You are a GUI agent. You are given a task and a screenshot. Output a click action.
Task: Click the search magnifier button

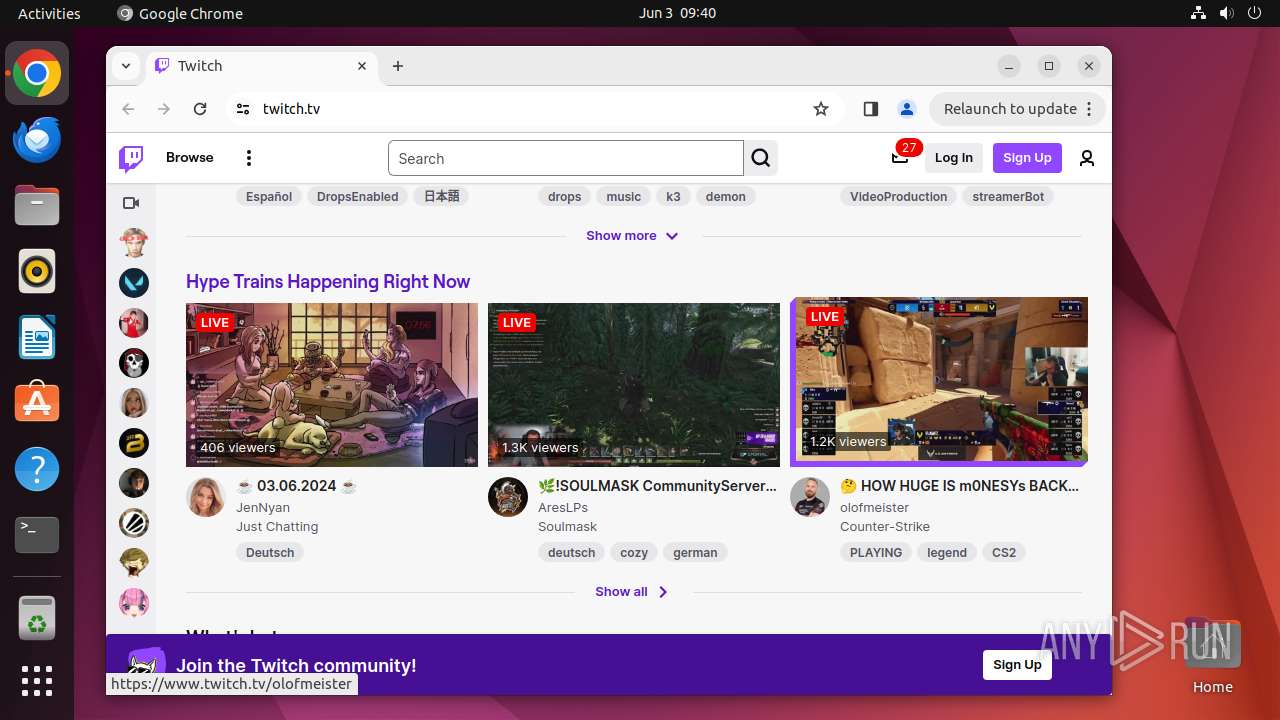[x=761, y=158]
